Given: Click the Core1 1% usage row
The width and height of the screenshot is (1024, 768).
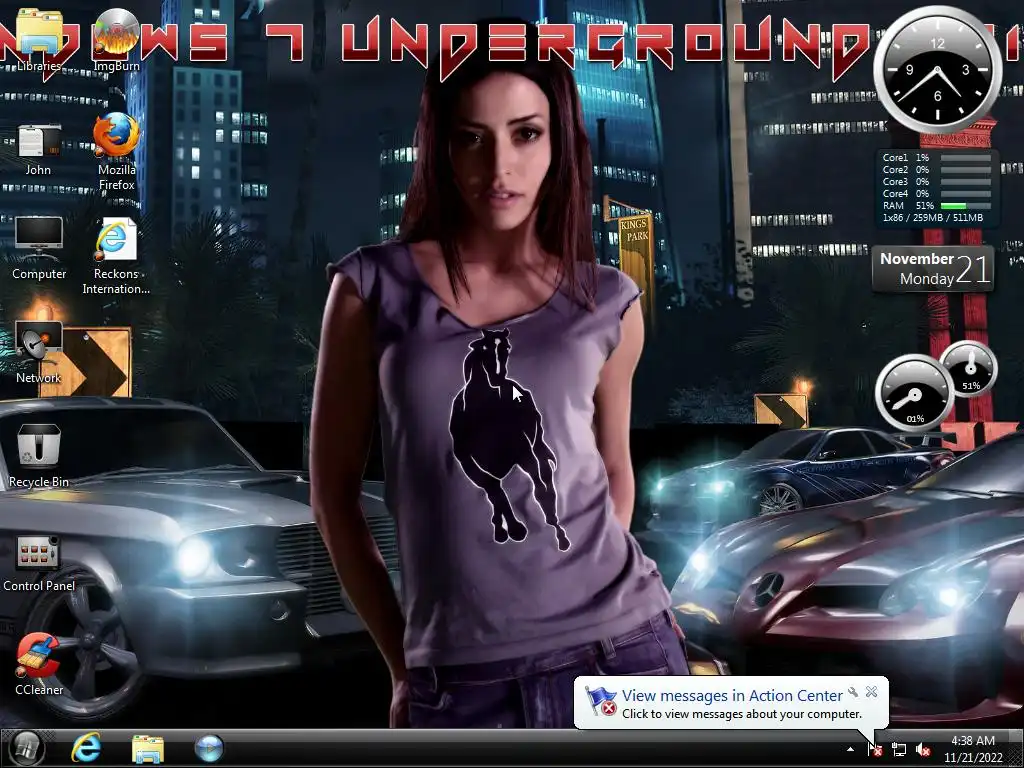Looking at the screenshot, I should point(936,157).
